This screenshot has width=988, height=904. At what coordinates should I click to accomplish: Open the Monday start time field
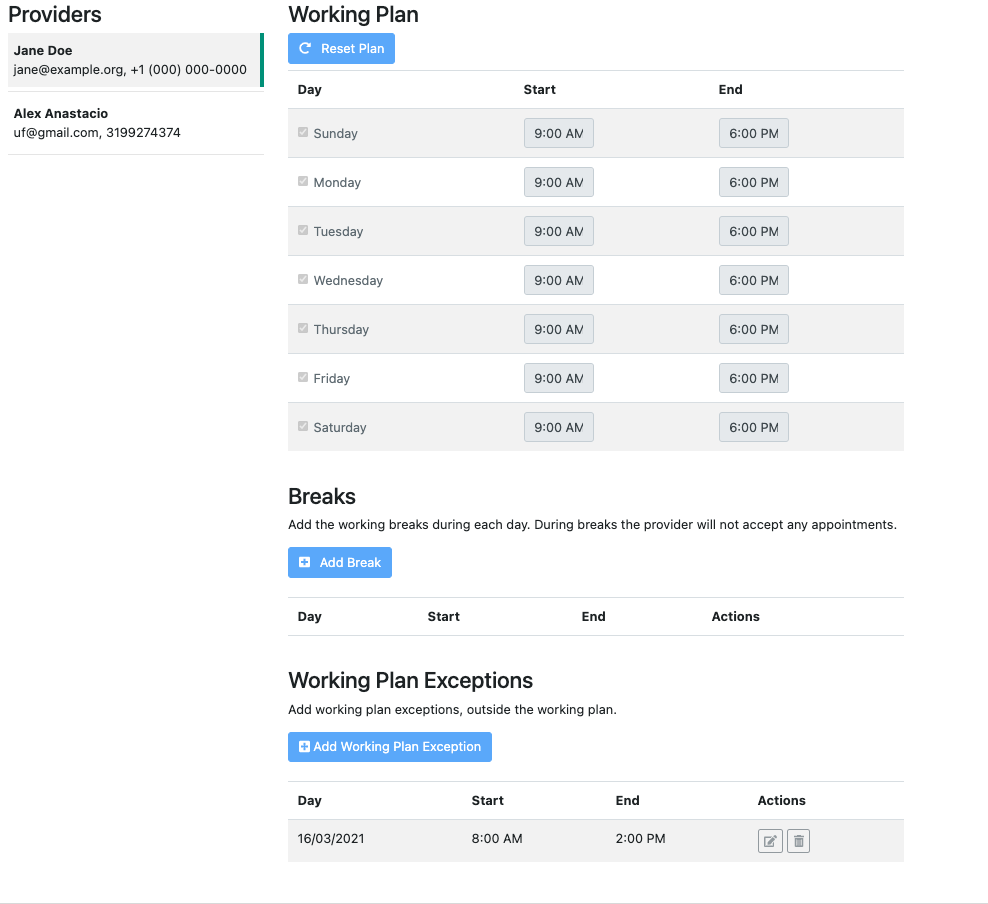pyautogui.click(x=559, y=182)
